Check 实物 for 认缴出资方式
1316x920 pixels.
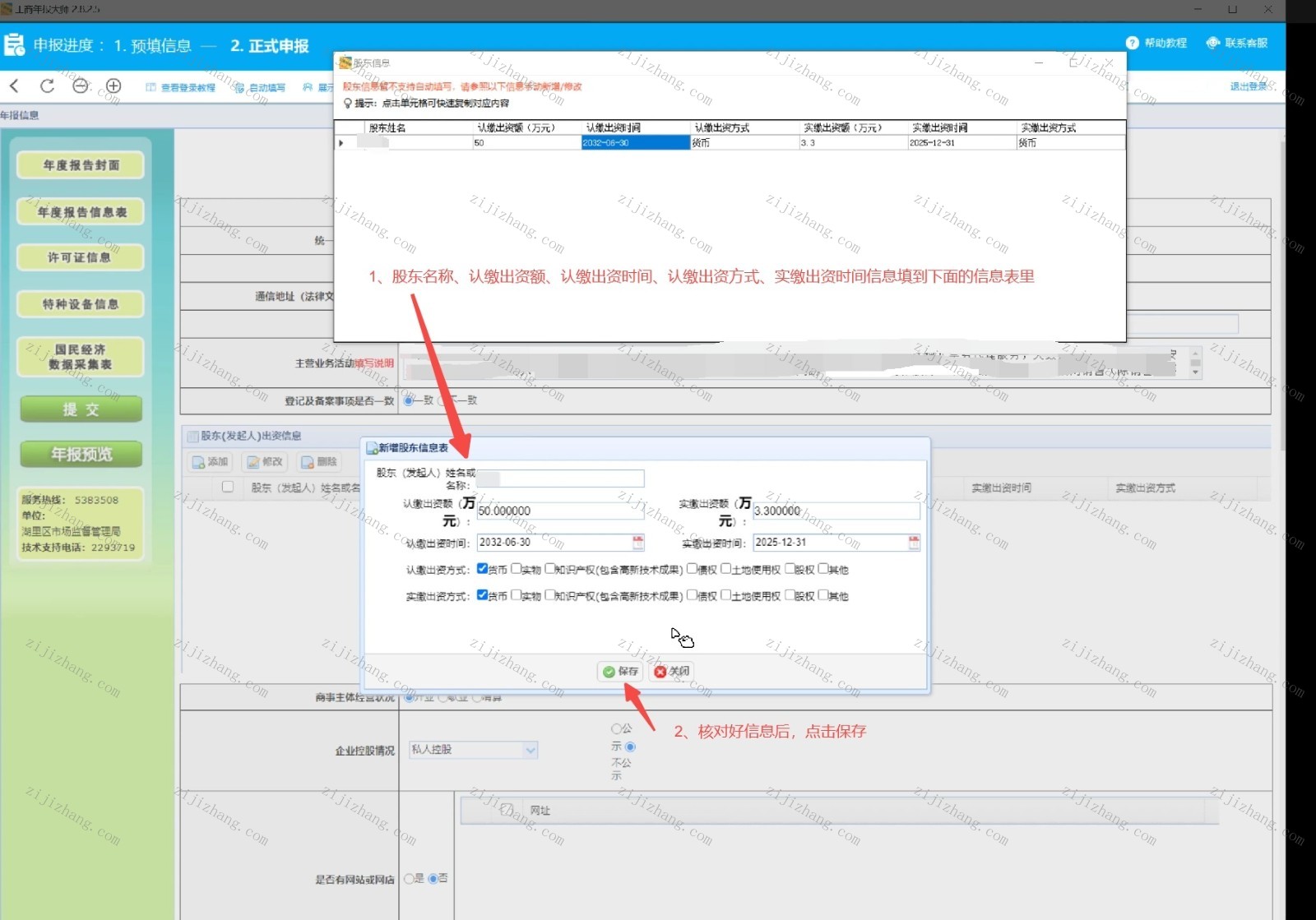(516, 569)
